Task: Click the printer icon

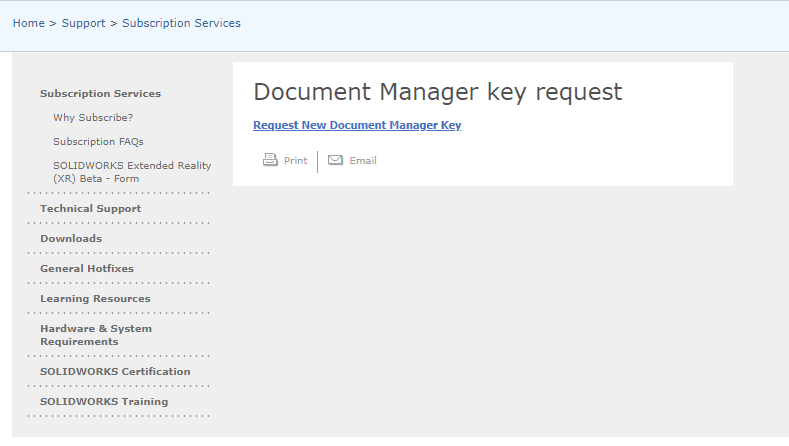Action: (x=270, y=160)
